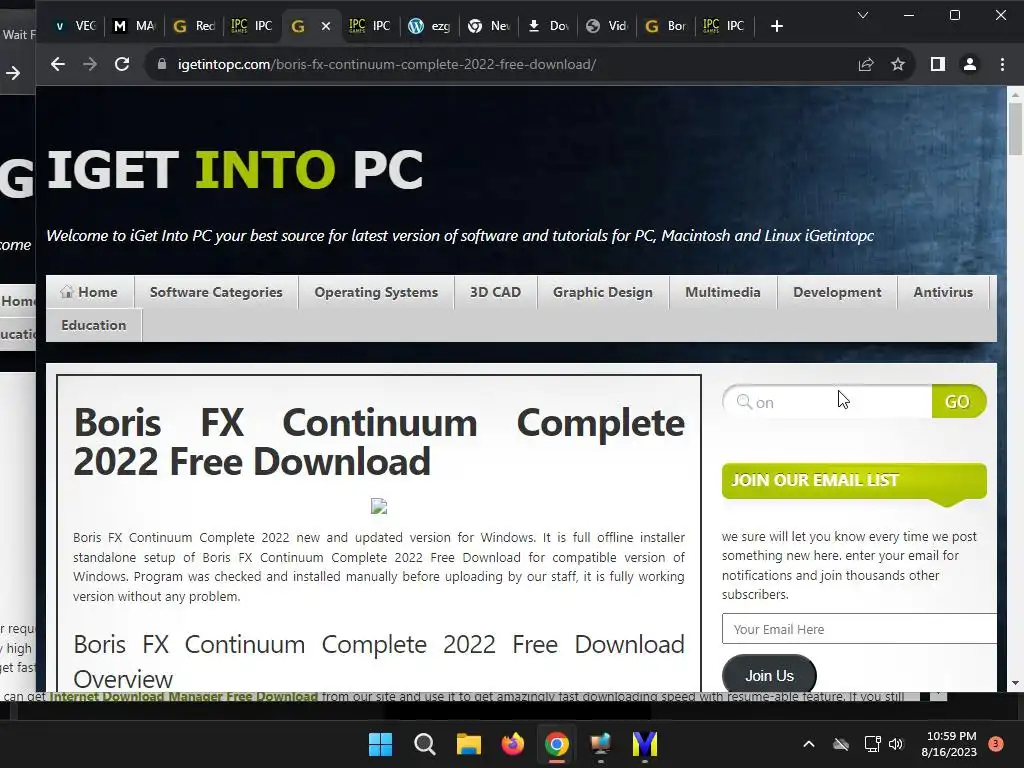The image size is (1024, 768).
Task: Click the page vertical scrollbar thumb
Action: [1015, 129]
